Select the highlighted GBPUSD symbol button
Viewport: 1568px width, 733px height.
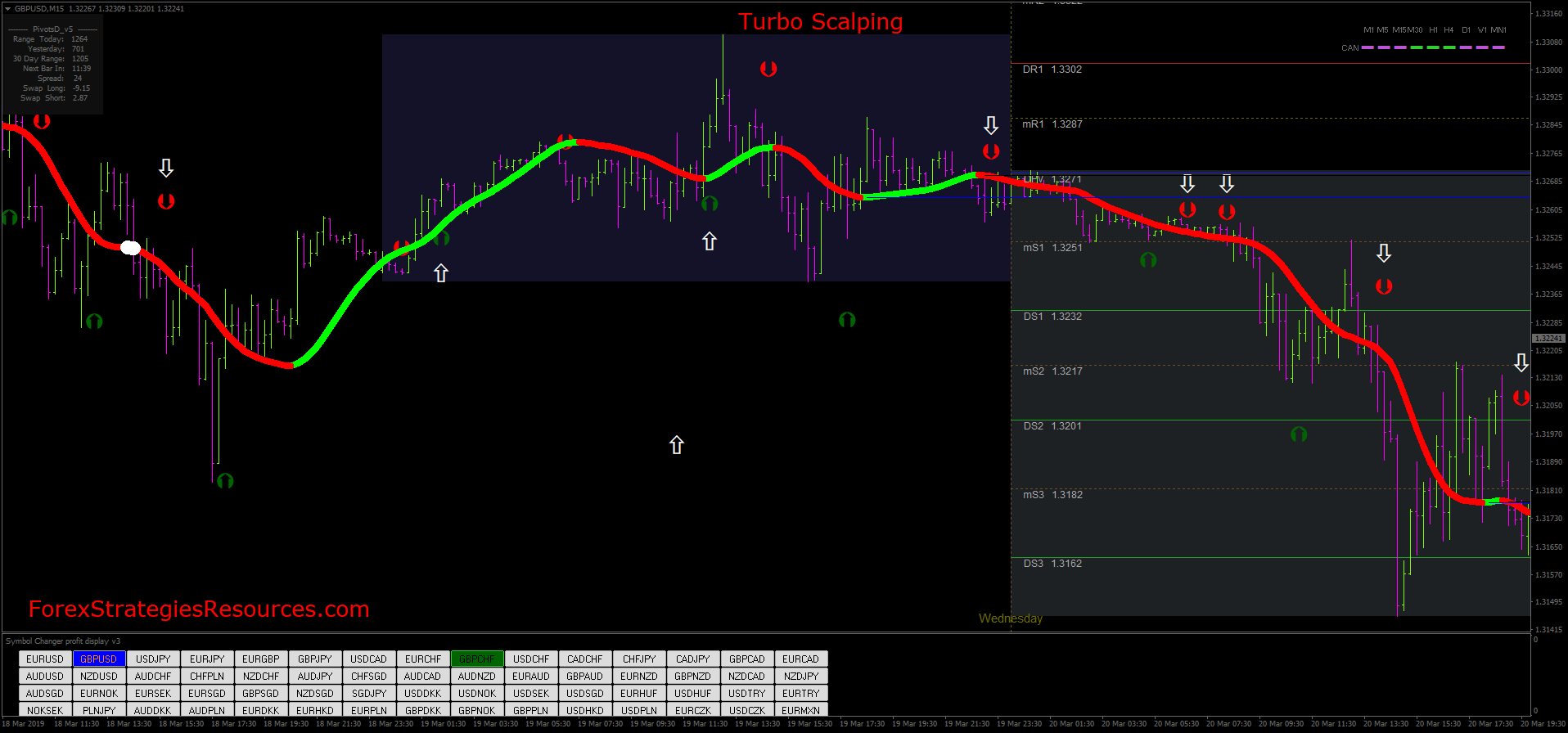pyautogui.click(x=99, y=659)
